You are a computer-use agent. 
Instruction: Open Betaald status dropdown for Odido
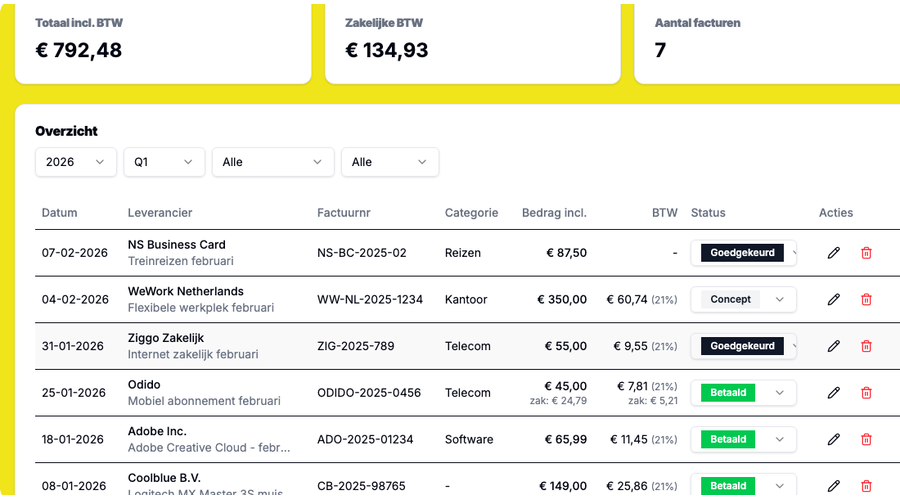click(x=743, y=393)
